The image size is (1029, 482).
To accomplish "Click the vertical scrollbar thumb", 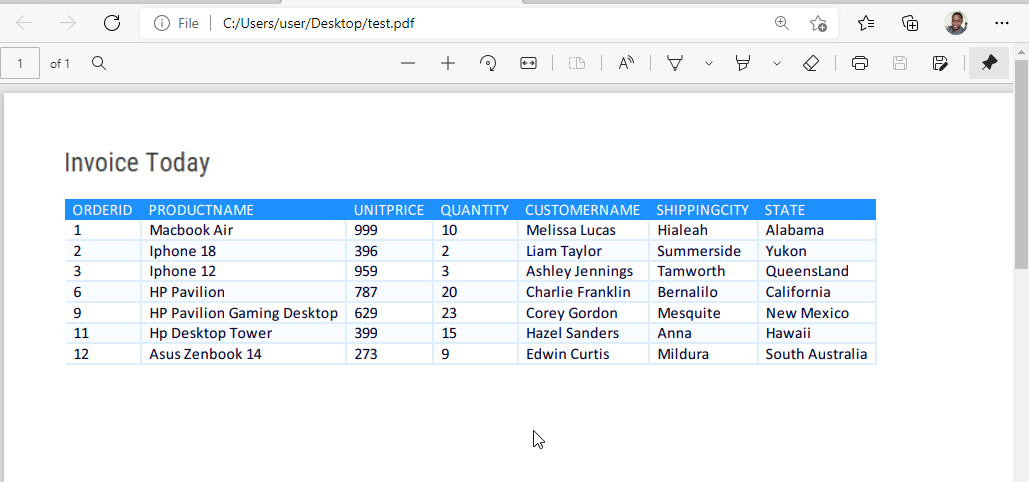I will 1021,164.
